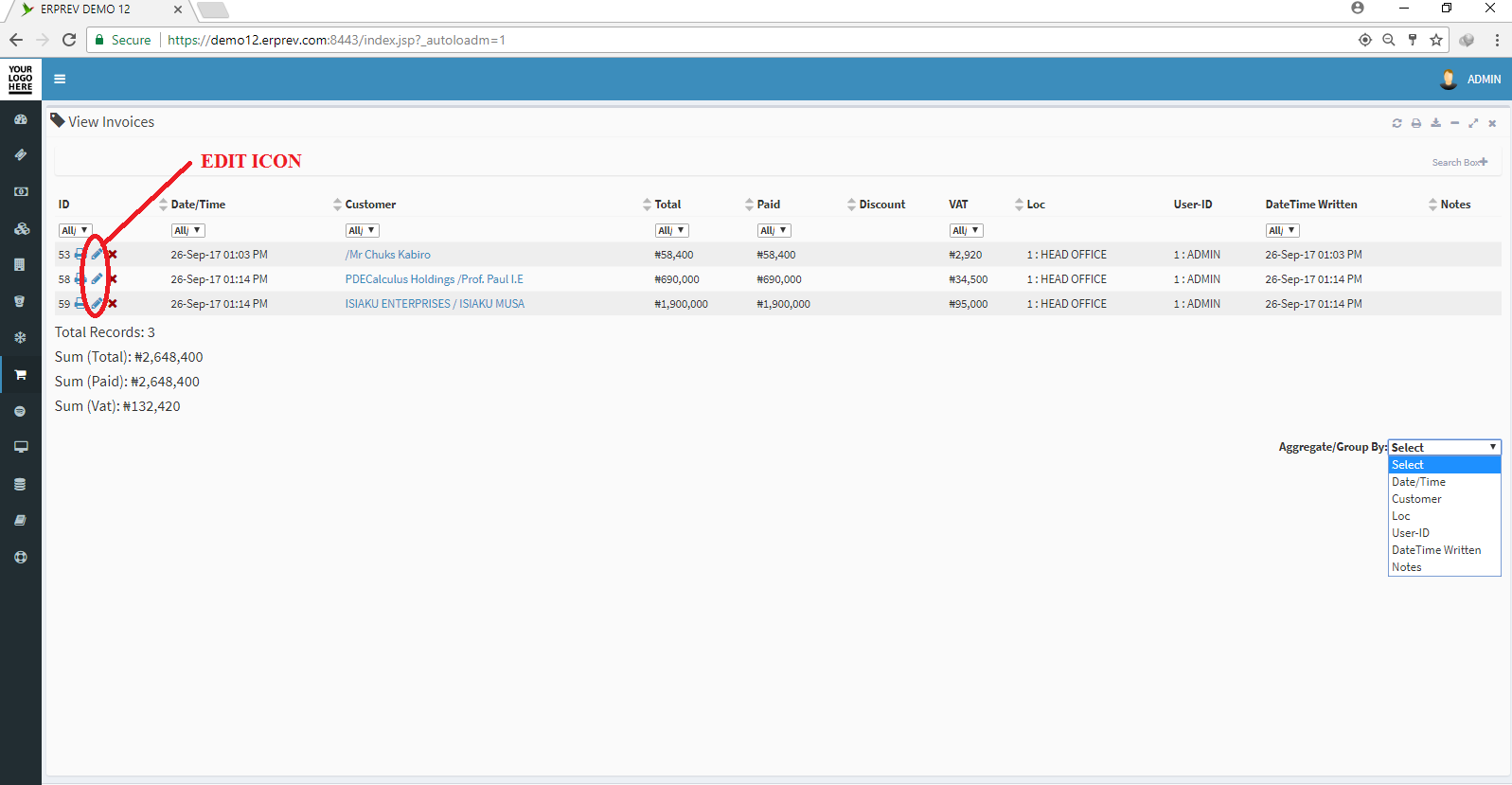Open the desktop monitor sidebar icon
The image size is (1512, 785).
(x=21, y=447)
